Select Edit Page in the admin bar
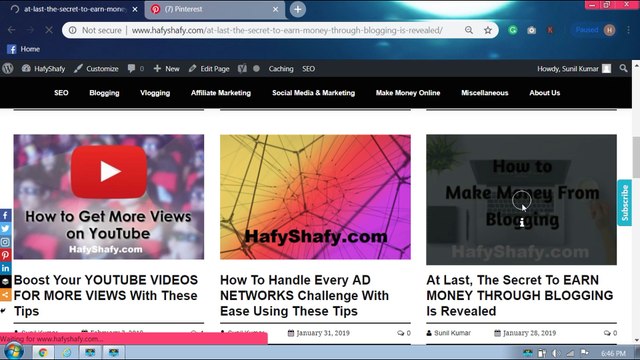640x360 pixels. pyautogui.click(x=209, y=69)
